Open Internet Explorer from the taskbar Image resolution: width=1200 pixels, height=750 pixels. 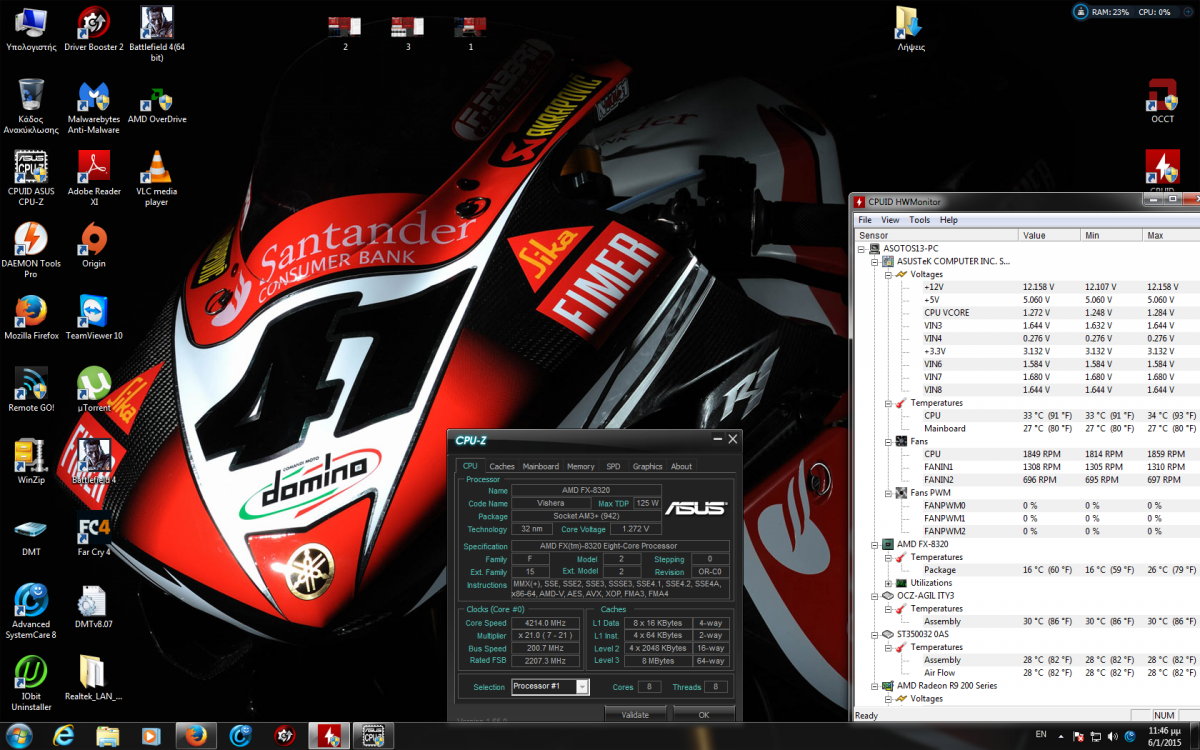coord(66,735)
